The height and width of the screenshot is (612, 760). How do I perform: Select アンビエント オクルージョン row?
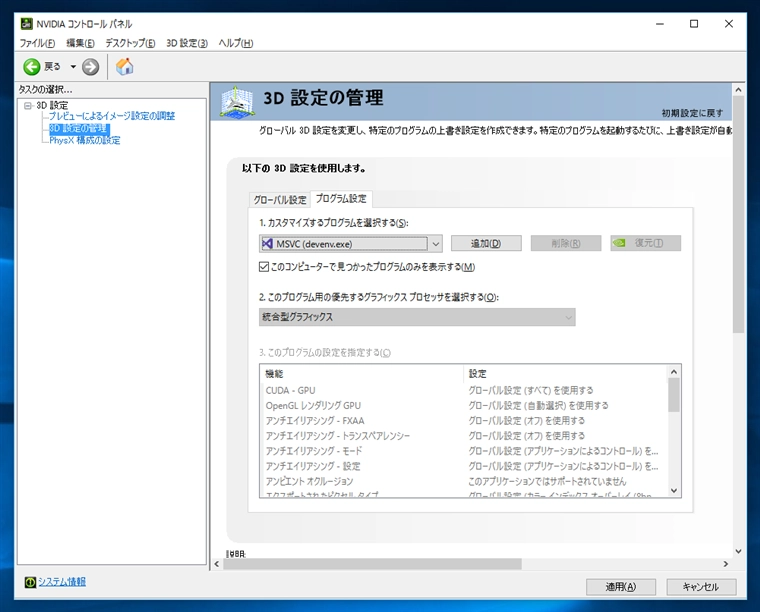pyautogui.click(x=464, y=481)
